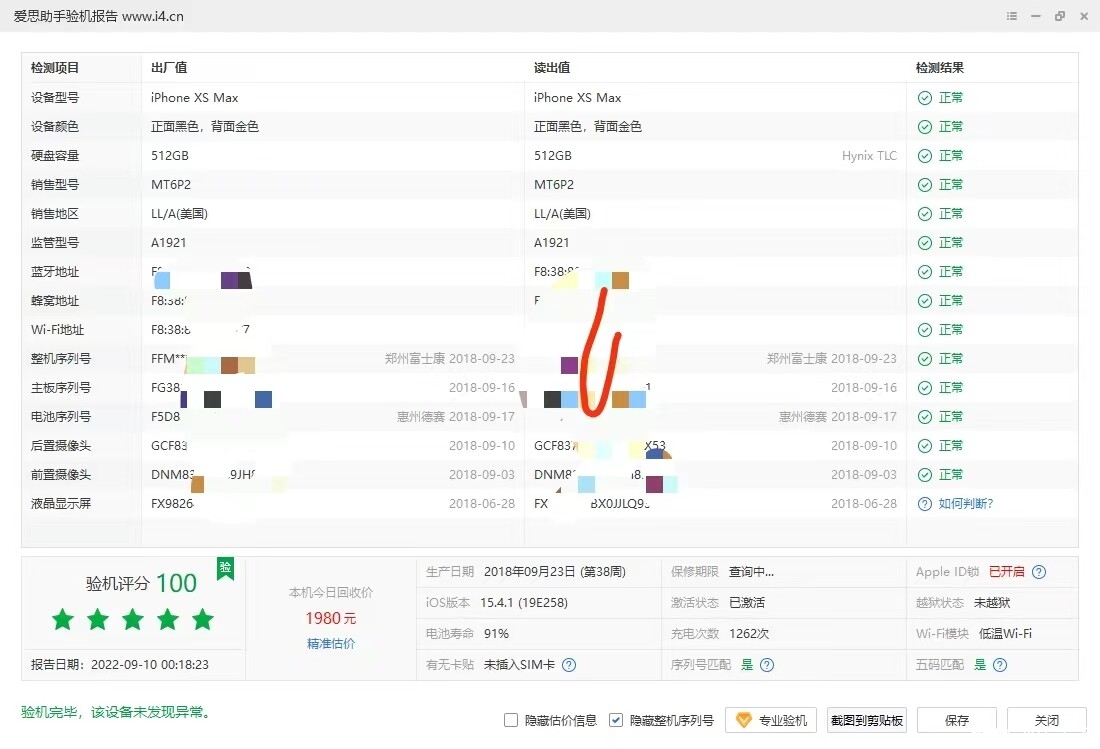Click the 检测结果 column header
The width and height of the screenshot is (1100, 749).
pos(939,68)
